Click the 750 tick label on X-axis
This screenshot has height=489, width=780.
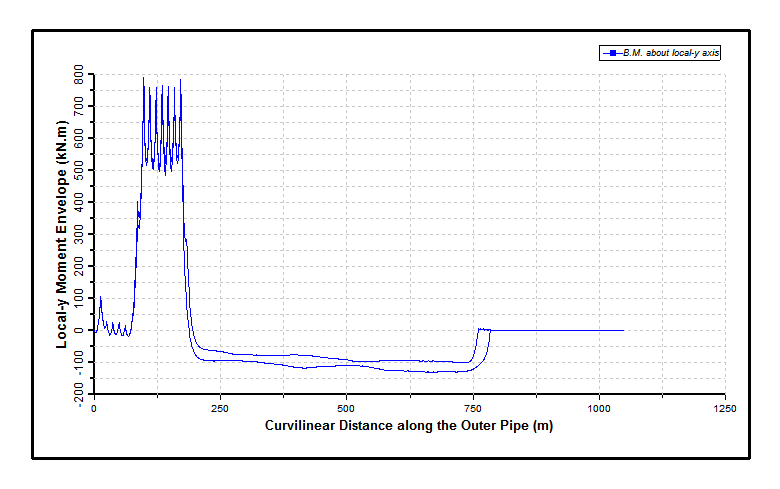point(472,408)
